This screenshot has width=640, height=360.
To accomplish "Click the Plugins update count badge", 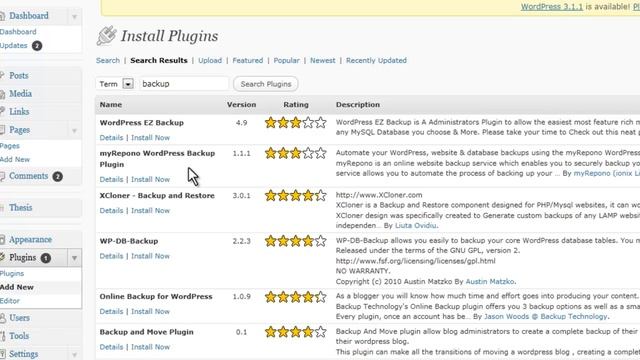I will click(x=46, y=258).
